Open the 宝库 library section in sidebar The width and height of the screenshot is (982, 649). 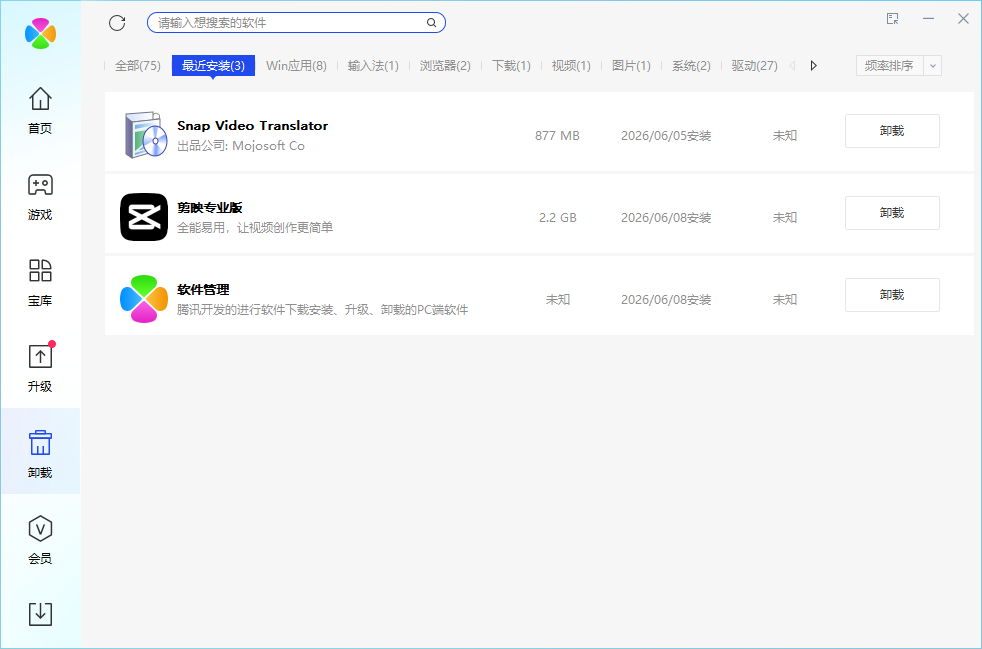(40, 283)
